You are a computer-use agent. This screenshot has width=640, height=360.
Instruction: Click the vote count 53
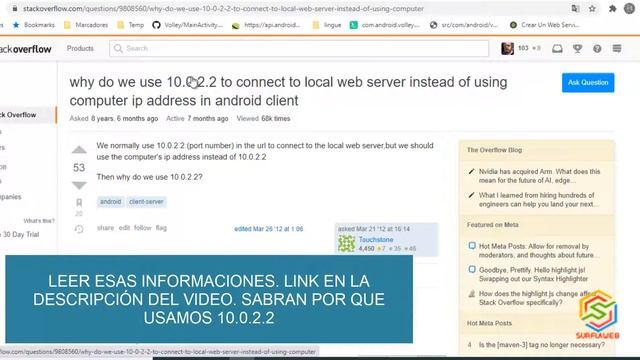point(79,167)
